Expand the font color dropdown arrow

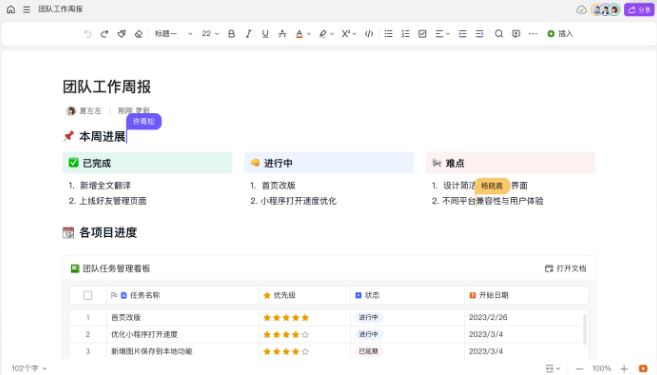pyautogui.click(x=309, y=34)
